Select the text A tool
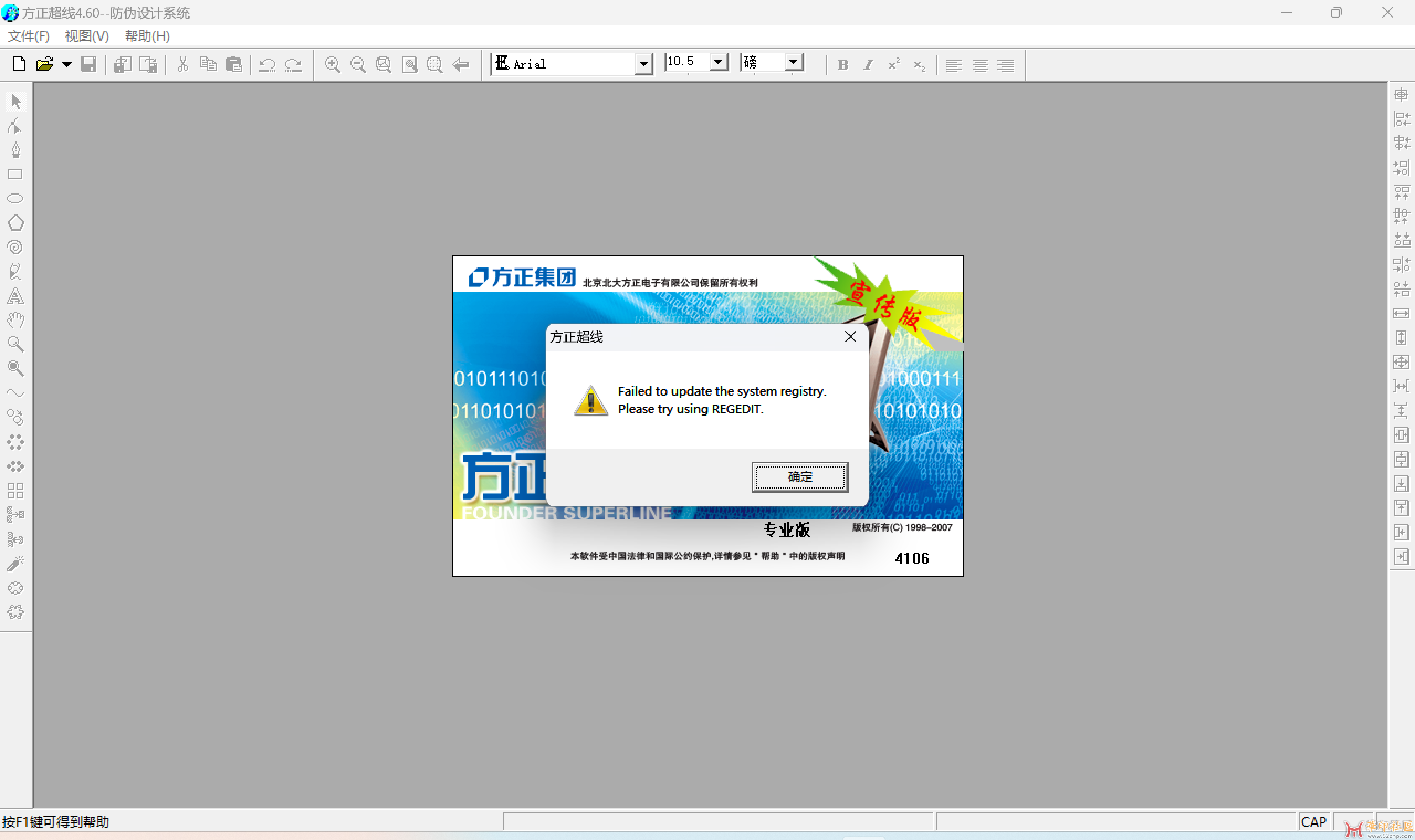Image resolution: width=1415 pixels, height=840 pixels. (x=15, y=296)
